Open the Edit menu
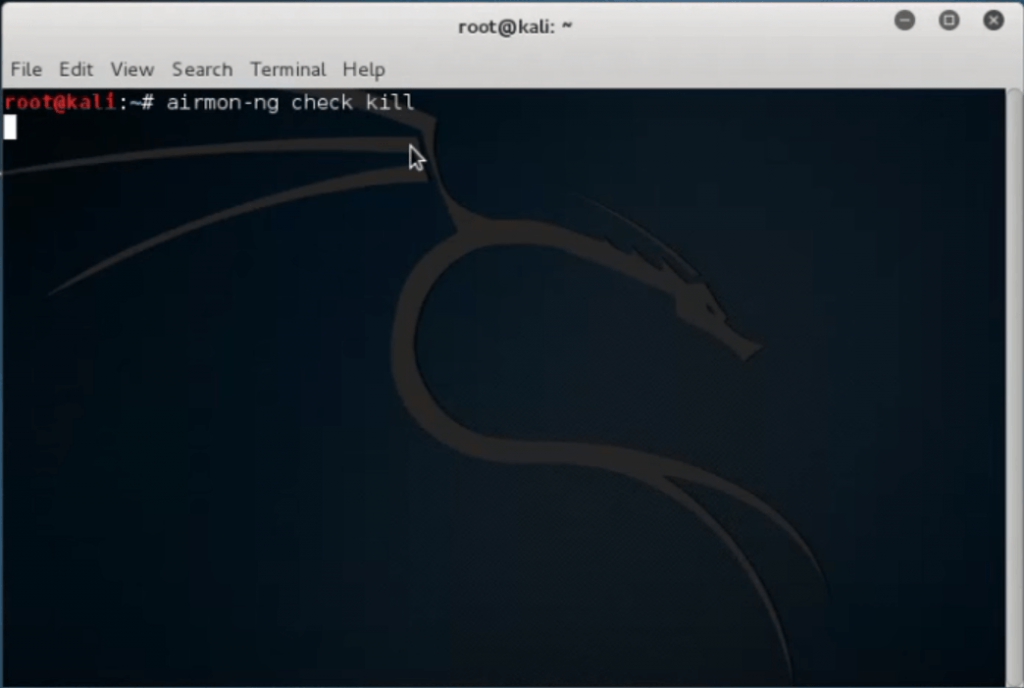 (76, 69)
